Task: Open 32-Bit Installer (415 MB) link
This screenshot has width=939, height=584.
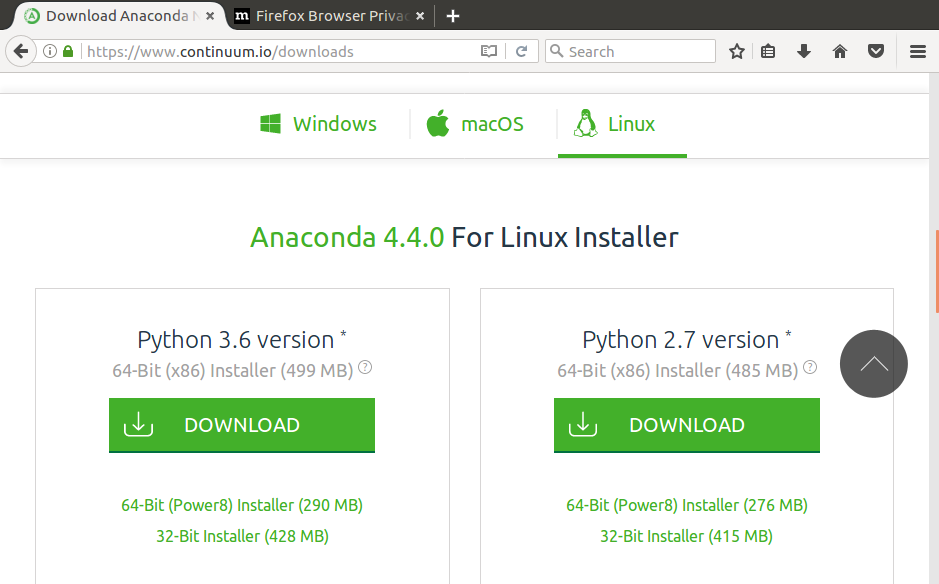Action: pos(686,536)
